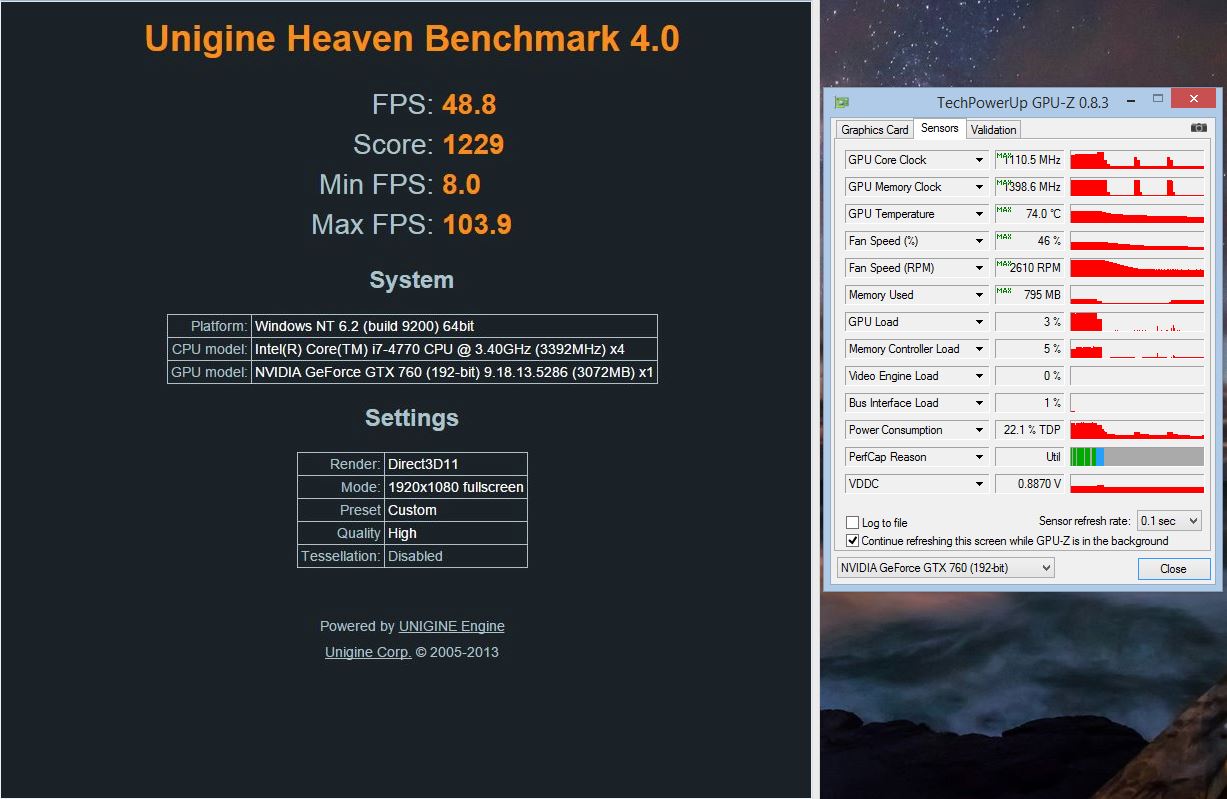Click the Power Consumption value 22.1 % TDP
Viewport: 1227px width, 799px height.
1030,430
